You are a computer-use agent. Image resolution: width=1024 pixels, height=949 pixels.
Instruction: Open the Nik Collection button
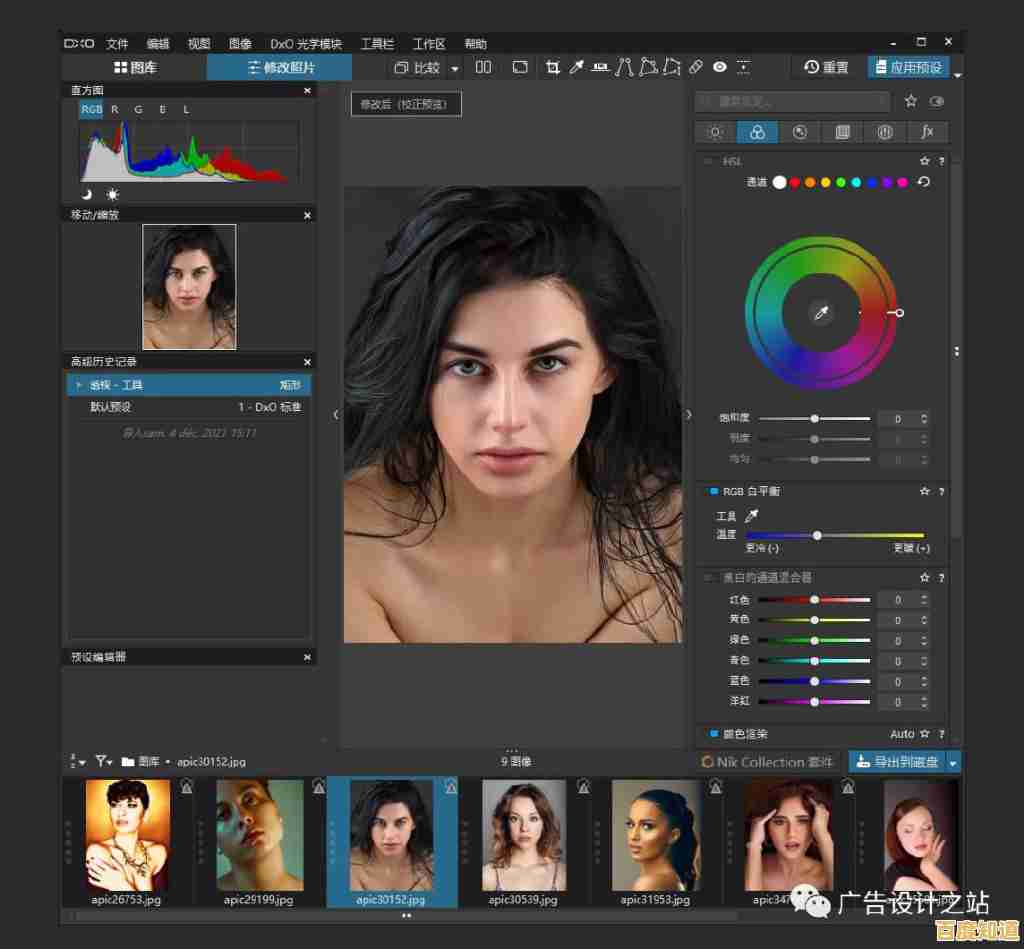(x=767, y=762)
